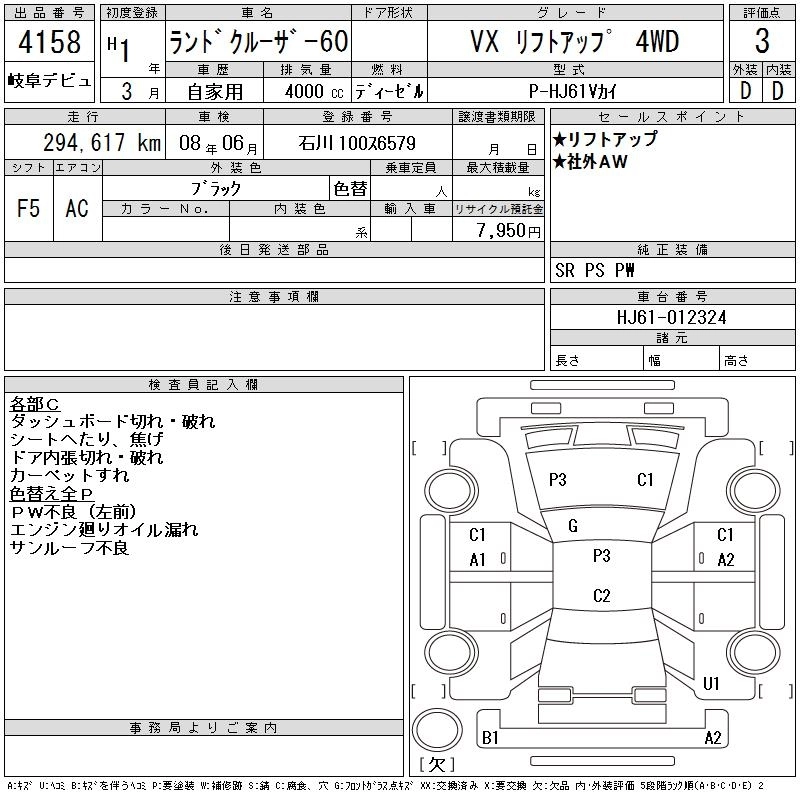Screen dimensions: 800x800
Task: Click the exterior grade D under 外装
Action: pyautogui.click(x=745, y=91)
